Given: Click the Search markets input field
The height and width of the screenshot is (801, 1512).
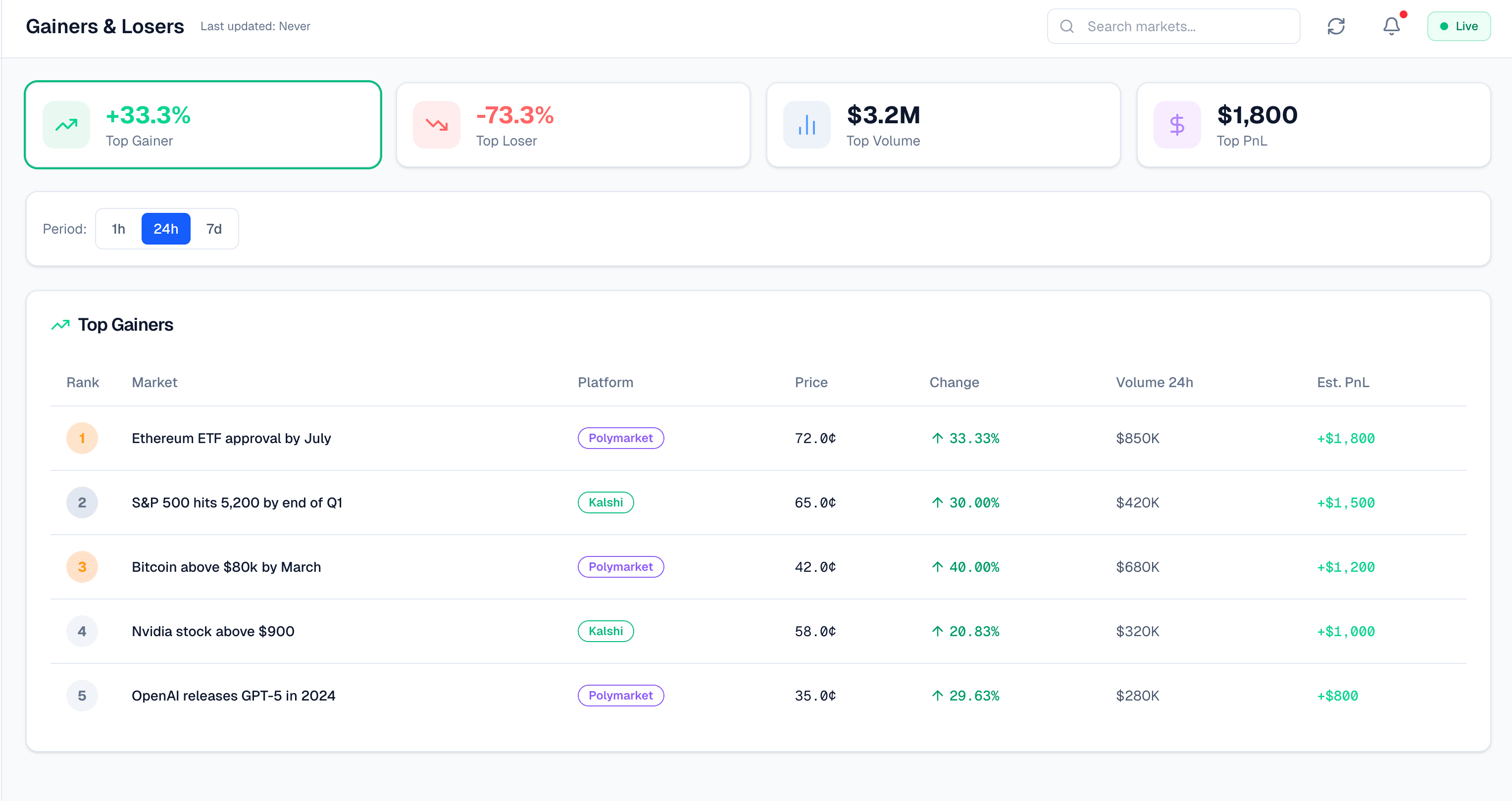Looking at the screenshot, I should (x=1174, y=26).
